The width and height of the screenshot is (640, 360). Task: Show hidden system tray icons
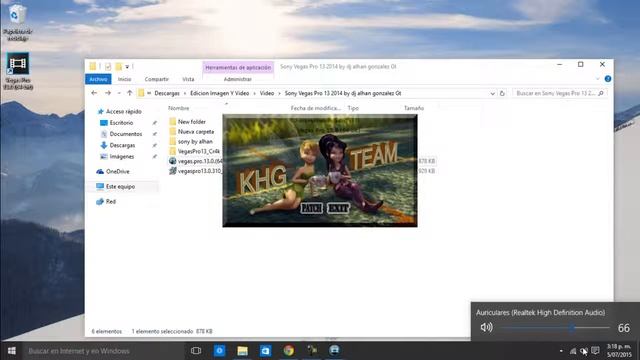561,351
